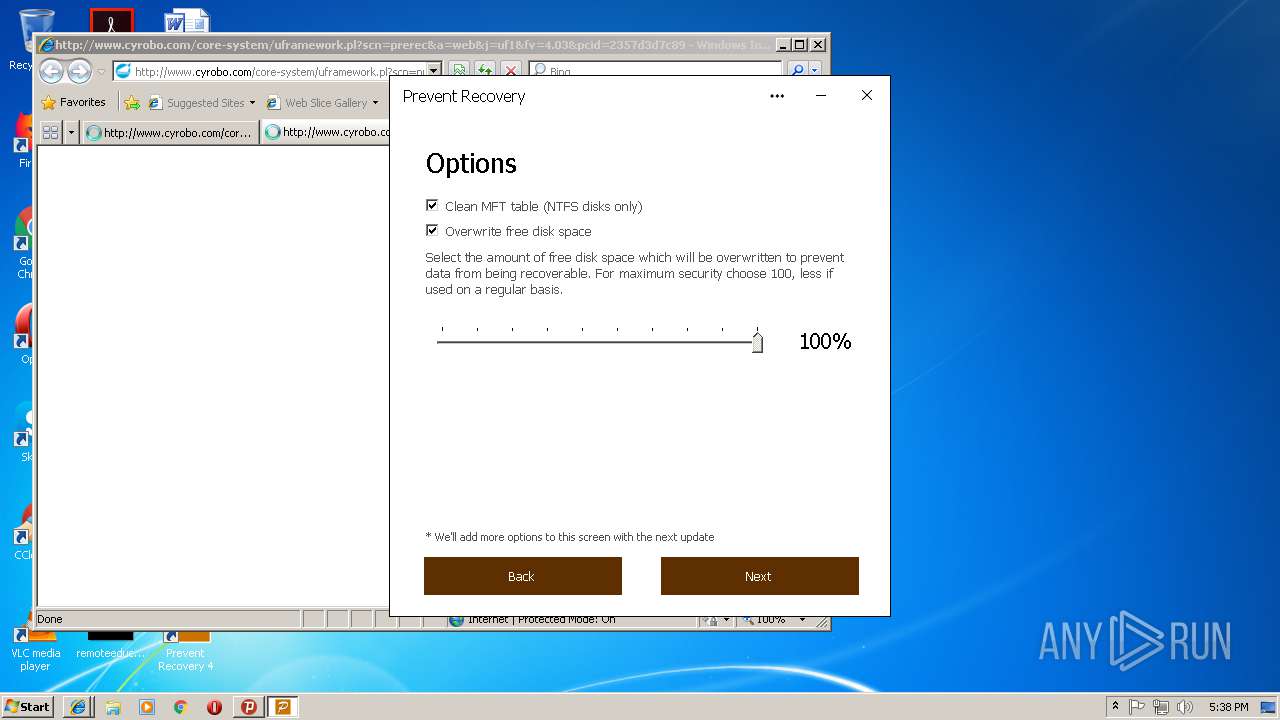Expand search provider dropdown arrow
Viewport: 1280px width, 720px height.
815,71
